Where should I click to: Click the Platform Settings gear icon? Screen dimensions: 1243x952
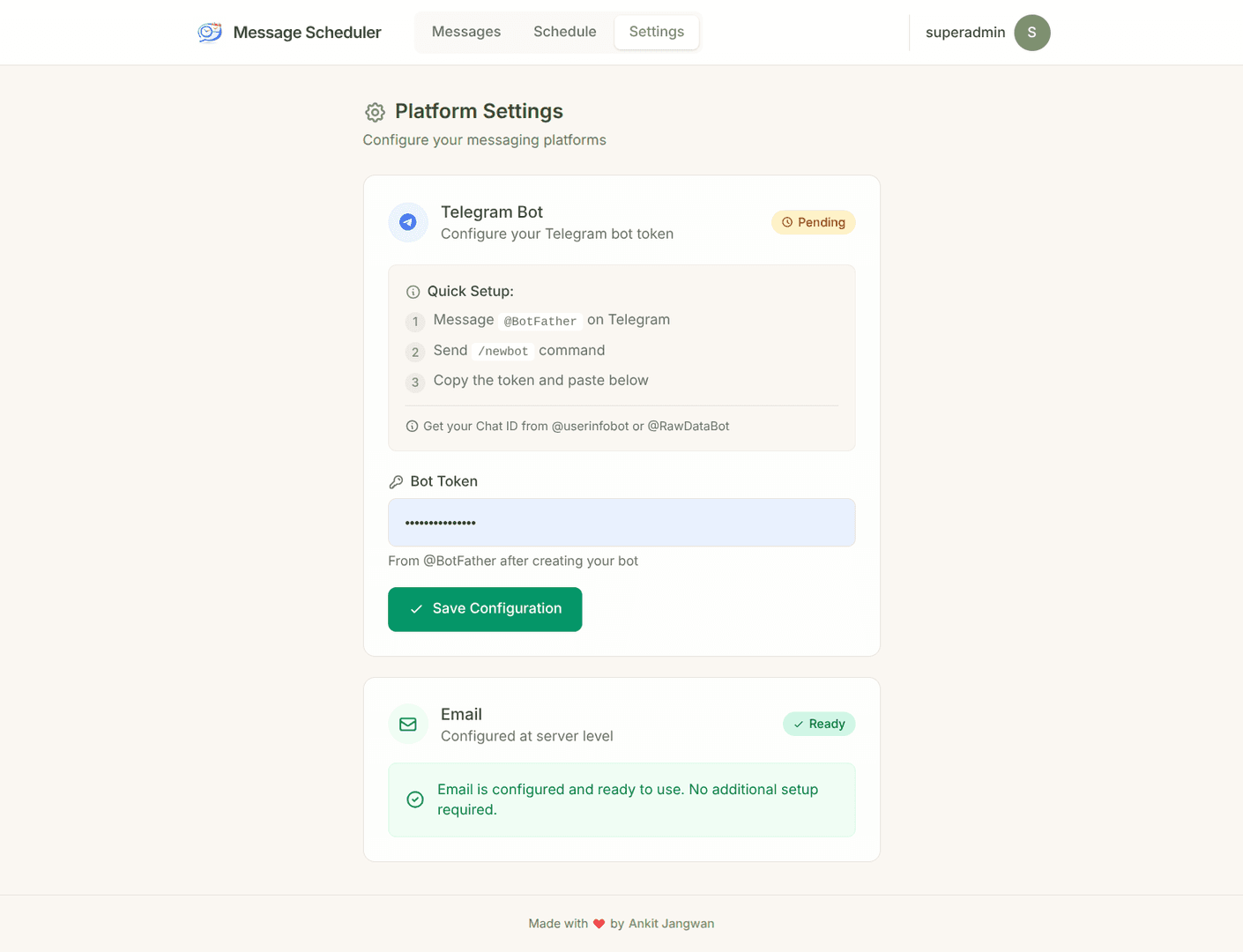click(x=375, y=112)
